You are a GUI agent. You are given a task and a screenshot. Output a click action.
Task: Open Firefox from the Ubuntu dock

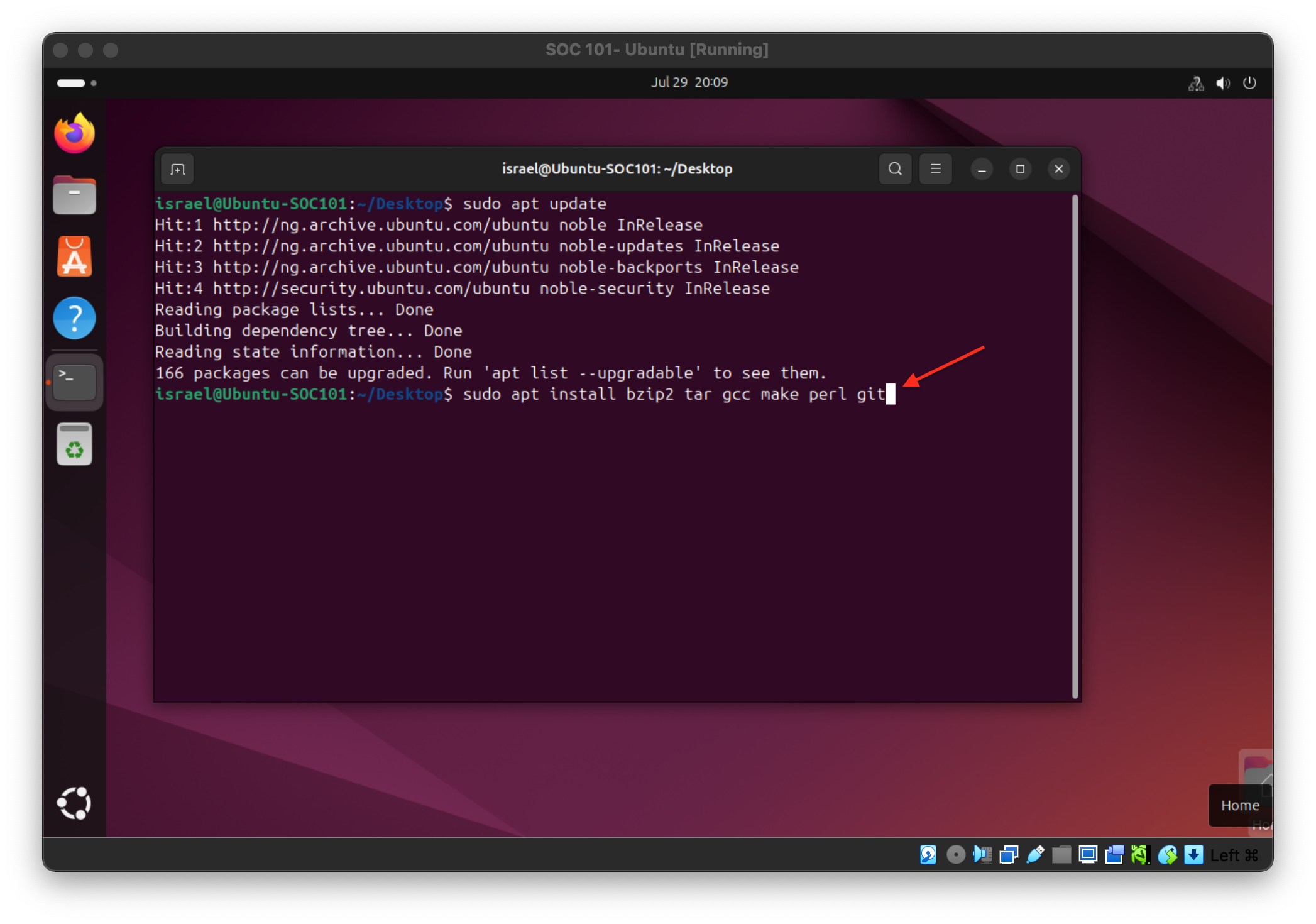coord(74,133)
